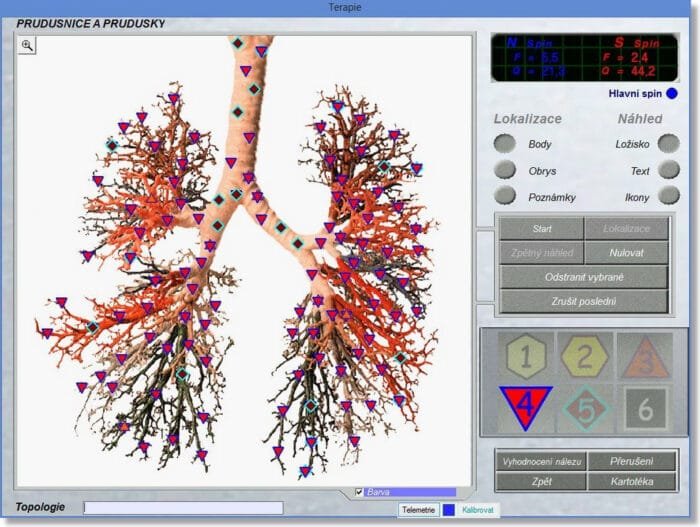Click the magnifier zoom icon
The height and width of the screenshot is (527, 700).
coord(27,45)
